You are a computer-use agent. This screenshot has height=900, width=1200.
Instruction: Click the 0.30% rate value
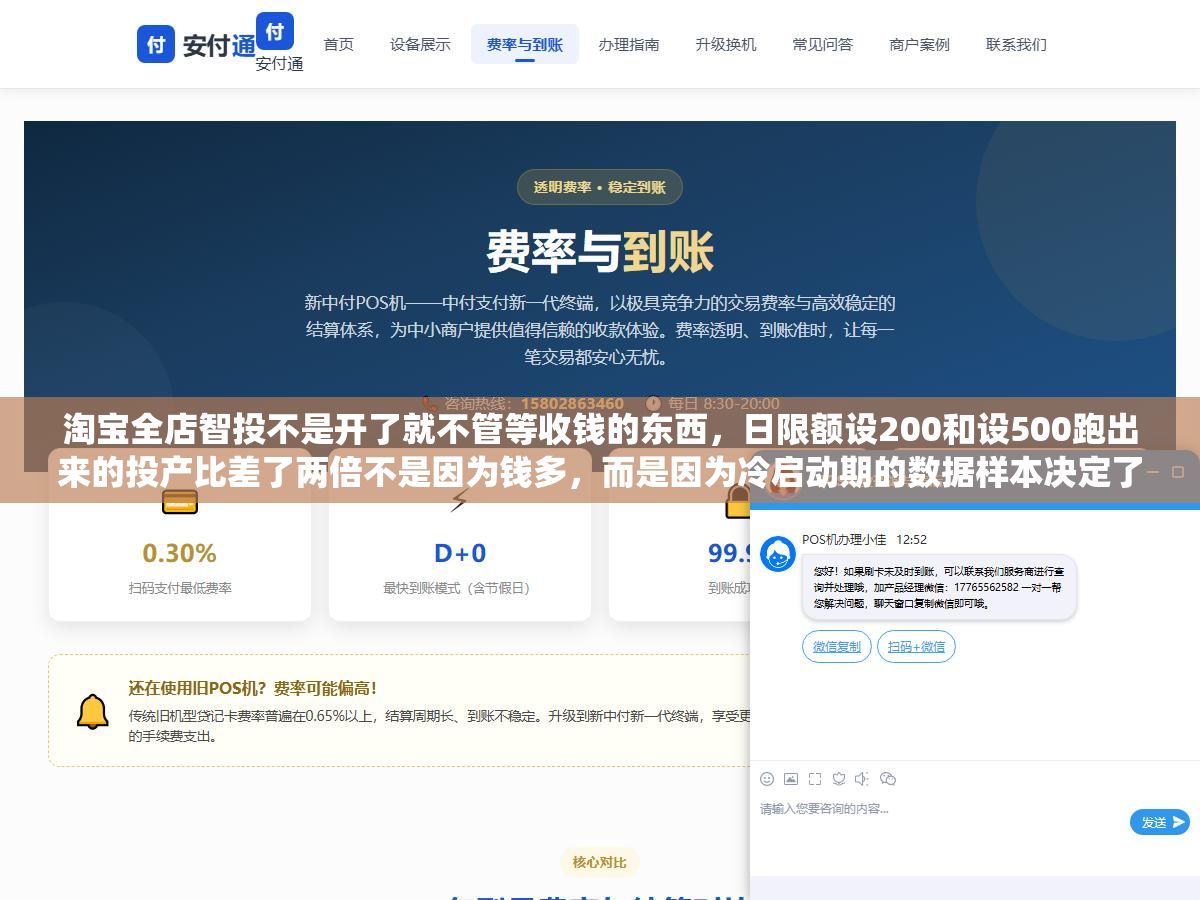180,553
